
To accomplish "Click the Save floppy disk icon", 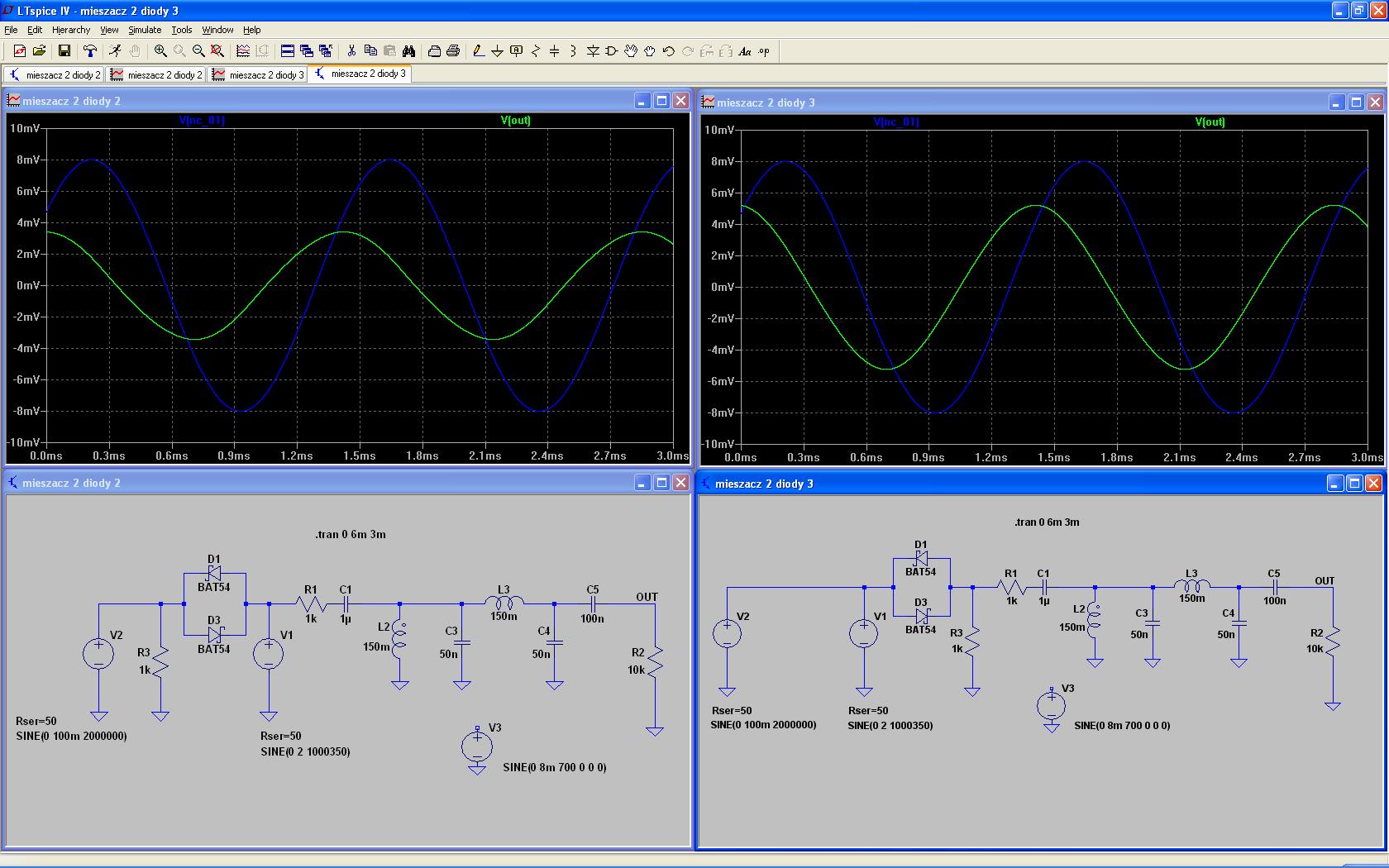I will point(64,51).
